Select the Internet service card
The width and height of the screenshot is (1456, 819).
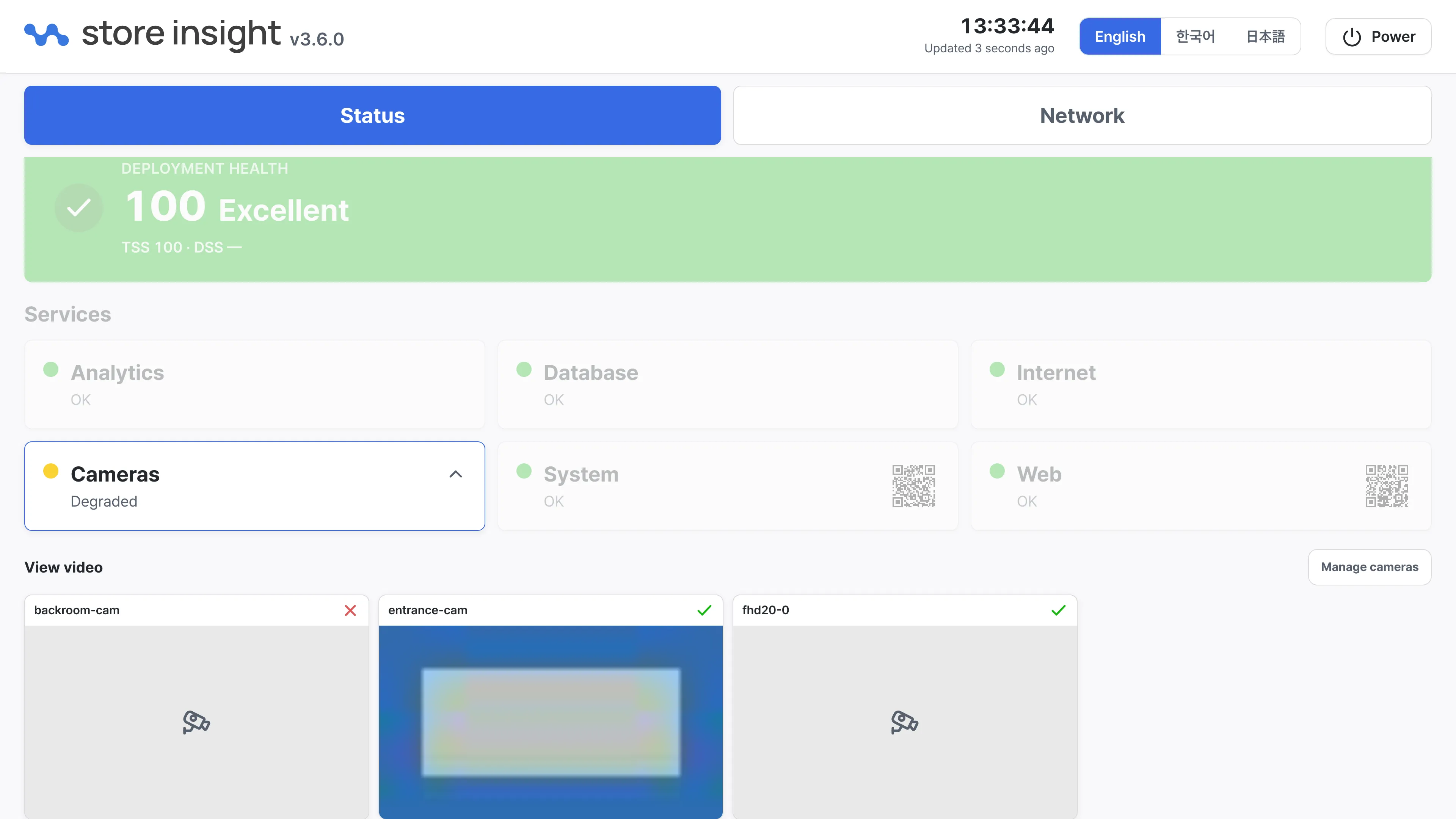pos(1200,384)
